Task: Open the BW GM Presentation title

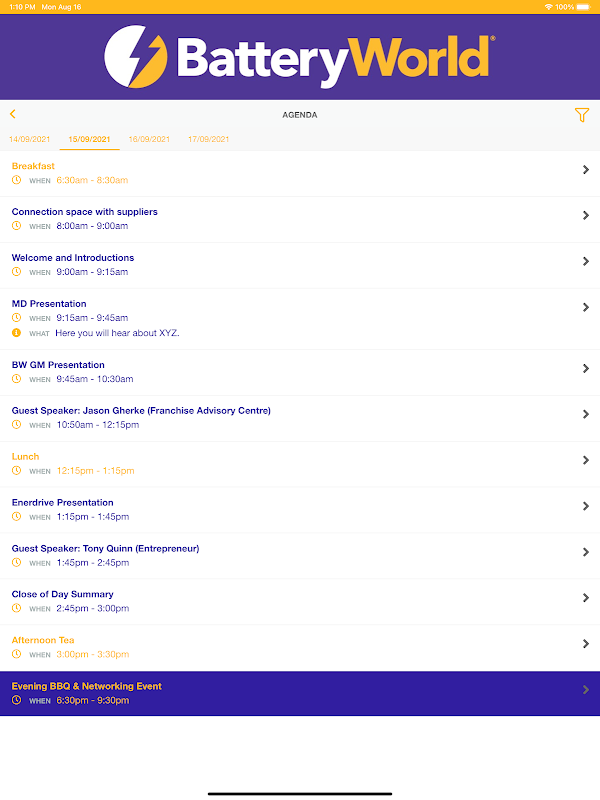Action: coord(58,365)
